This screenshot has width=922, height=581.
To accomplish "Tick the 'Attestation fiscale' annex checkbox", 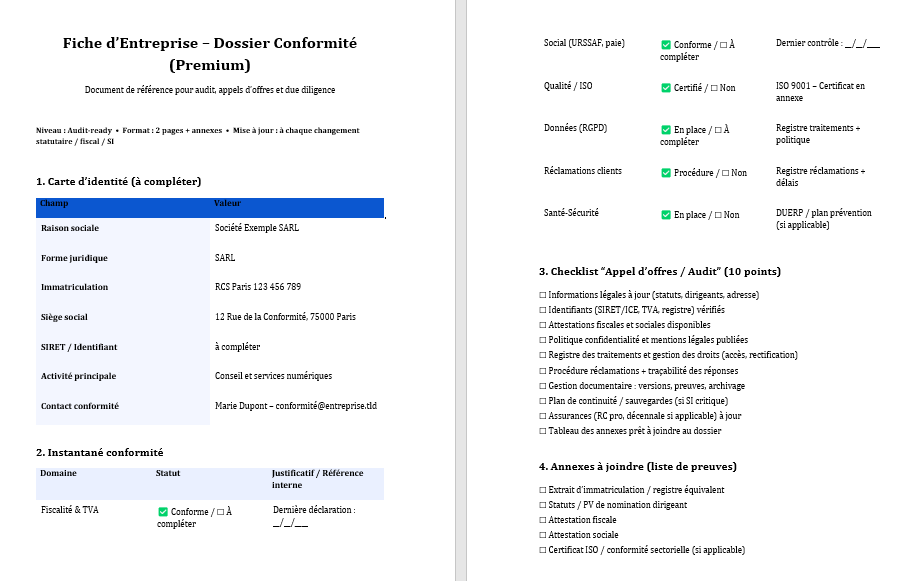I will click(x=543, y=520).
